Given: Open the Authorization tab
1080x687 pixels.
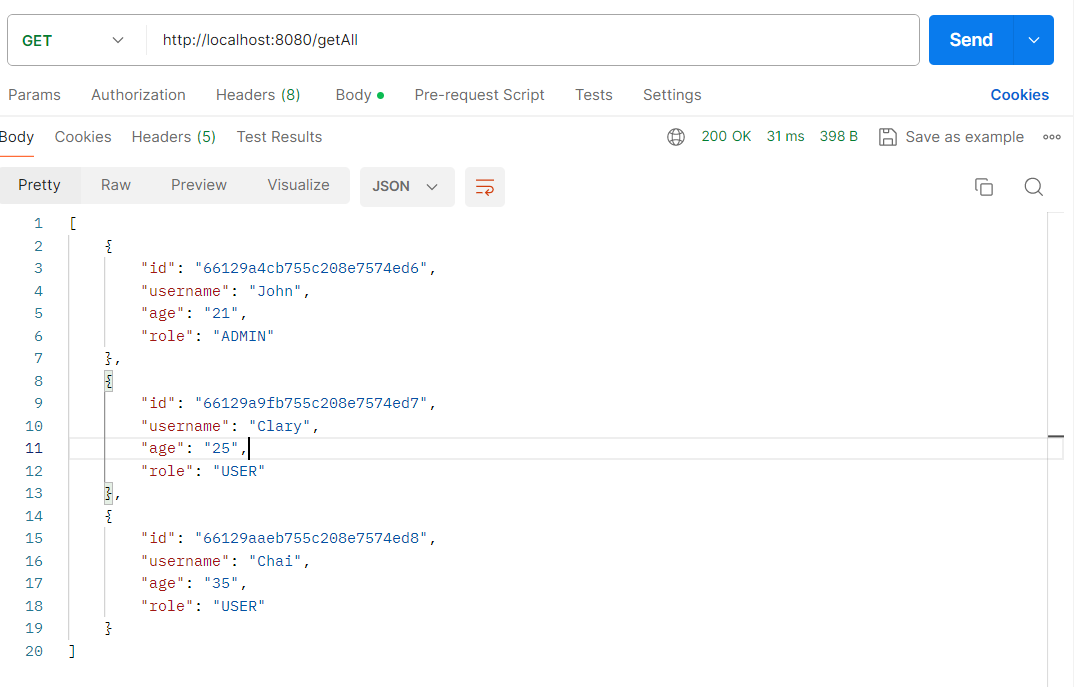Looking at the screenshot, I should [138, 95].
